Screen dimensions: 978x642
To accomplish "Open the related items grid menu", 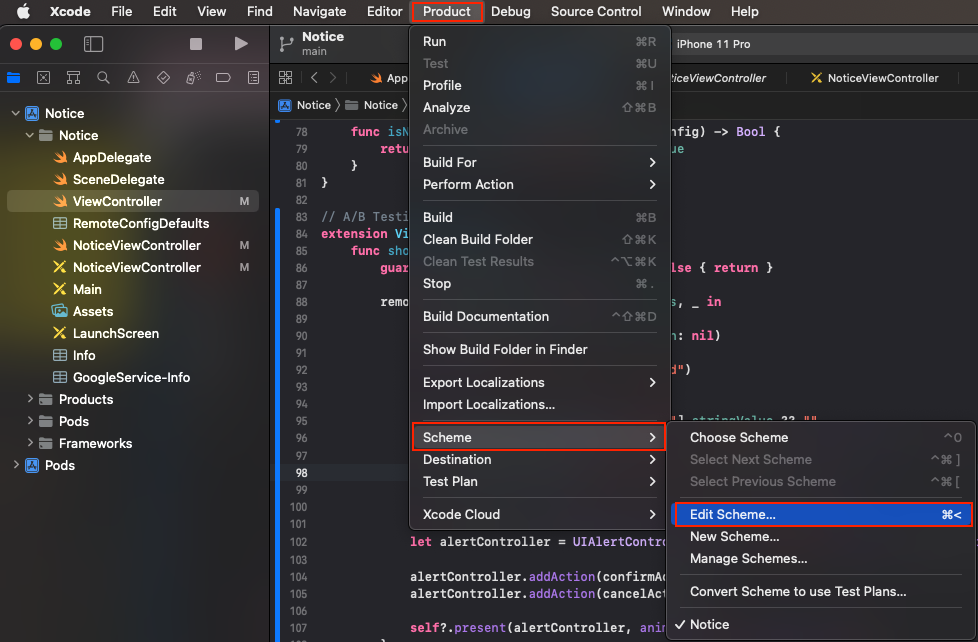I will click(285, 78).
